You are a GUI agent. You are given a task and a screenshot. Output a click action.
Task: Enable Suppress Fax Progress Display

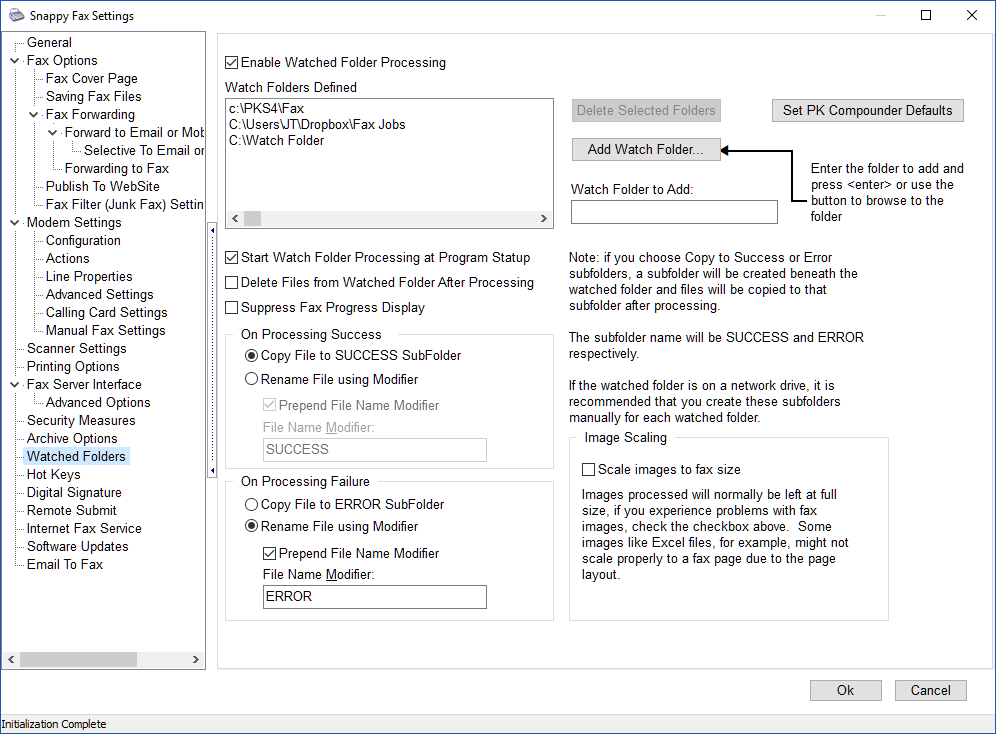pyautogui.click(x=232, y=308)
